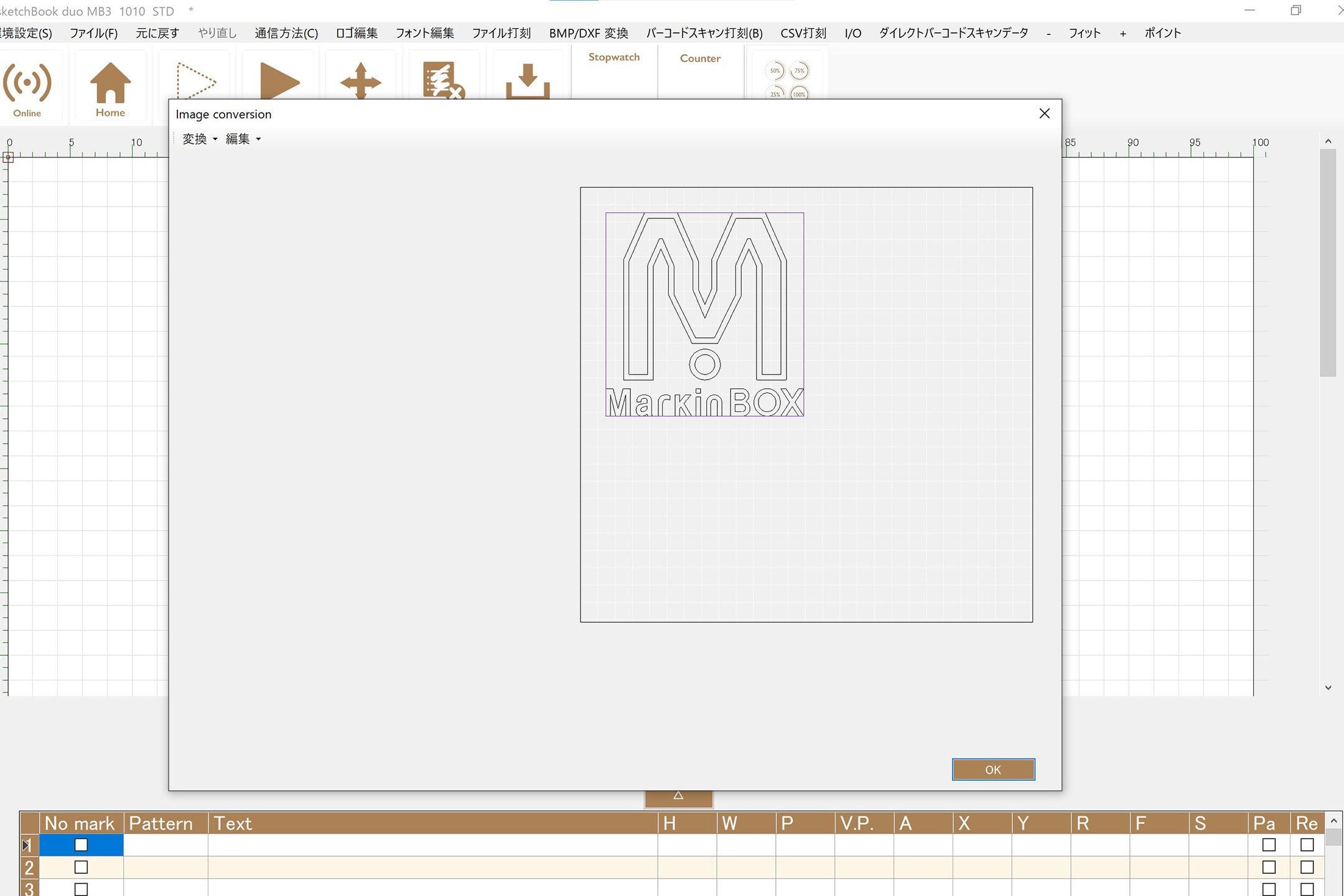
Task: Click 元に戻す undo menu item
Action: [x=157, y=33]
